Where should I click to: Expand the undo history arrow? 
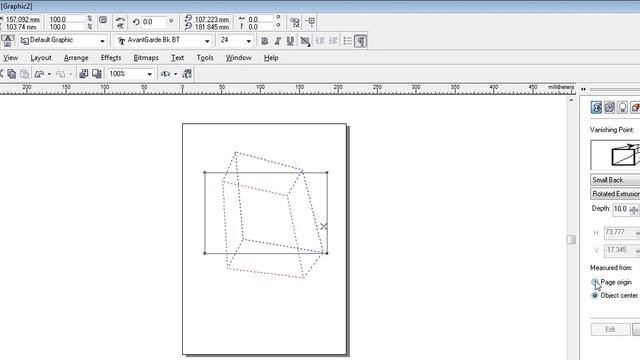coord(49,74)
